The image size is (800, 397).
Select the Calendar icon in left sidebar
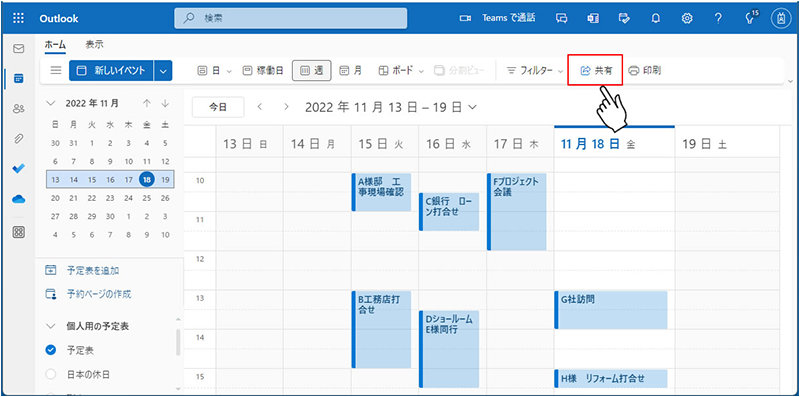[x=18, y=79]
